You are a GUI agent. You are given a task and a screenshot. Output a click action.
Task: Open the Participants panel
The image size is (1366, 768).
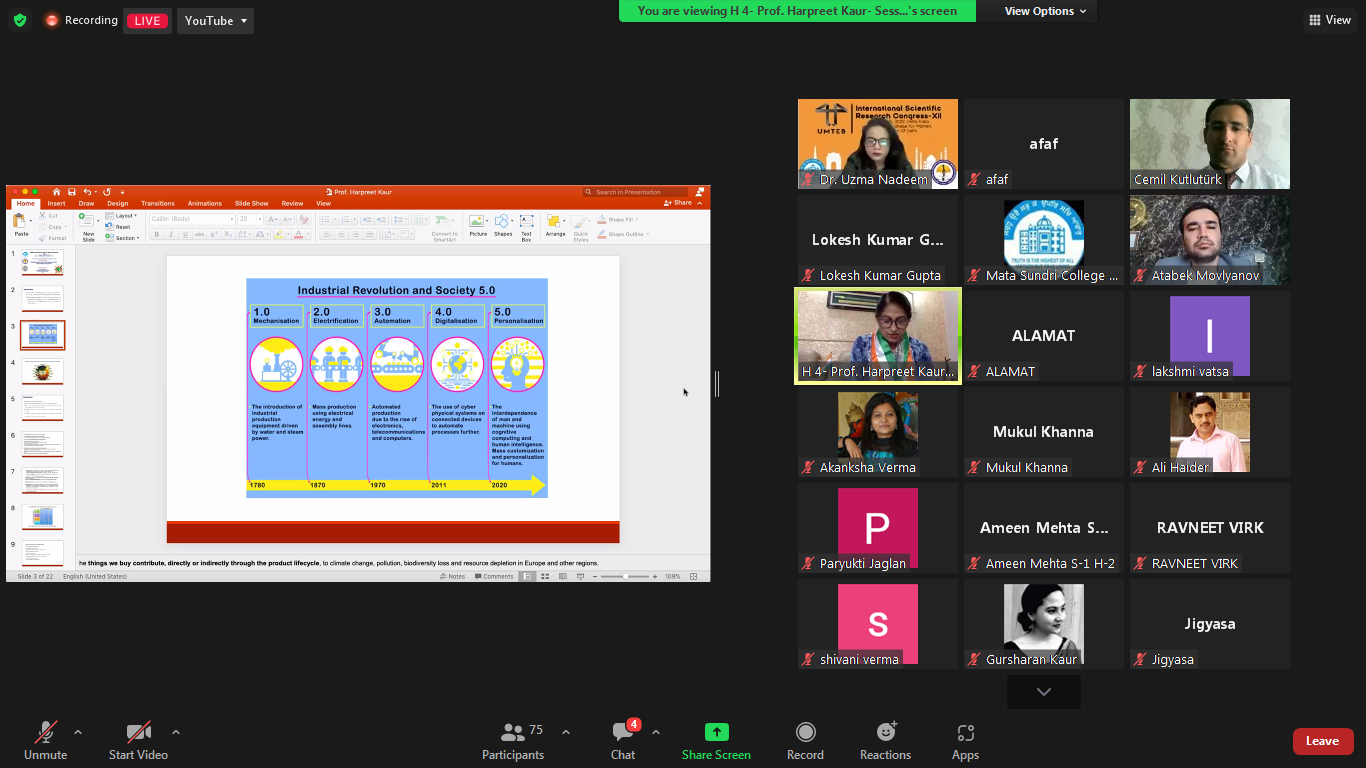pyautogui.click(x=513, y=741)
